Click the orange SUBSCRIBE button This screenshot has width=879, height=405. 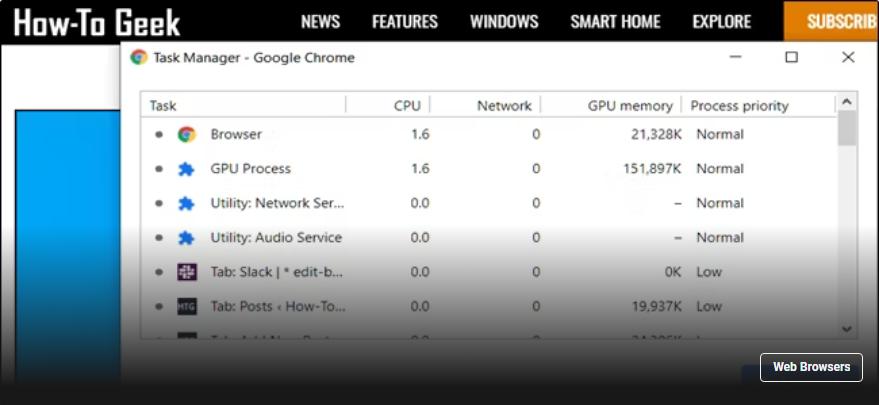(x=831, y=21)
